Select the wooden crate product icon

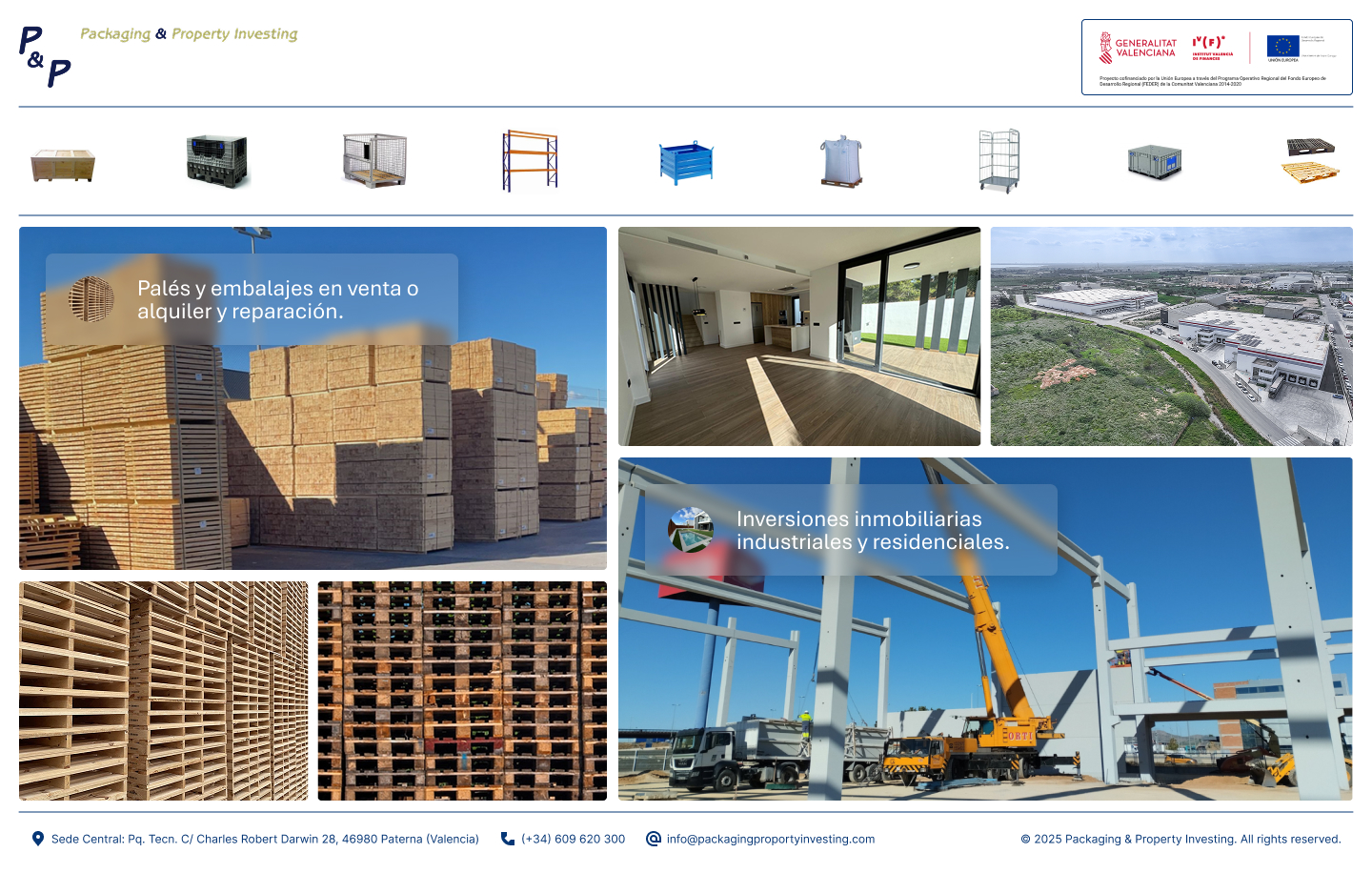click(63, 164)
